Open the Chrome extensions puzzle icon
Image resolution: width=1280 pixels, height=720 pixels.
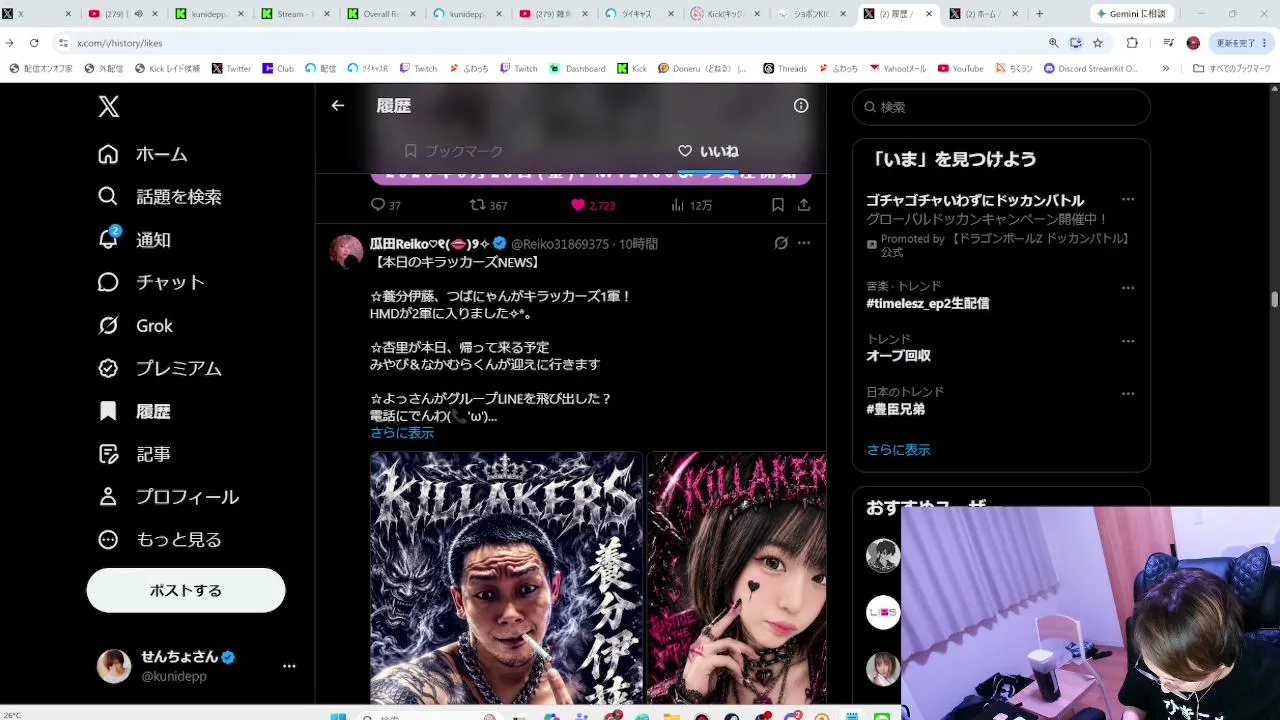click(1132, 43)
